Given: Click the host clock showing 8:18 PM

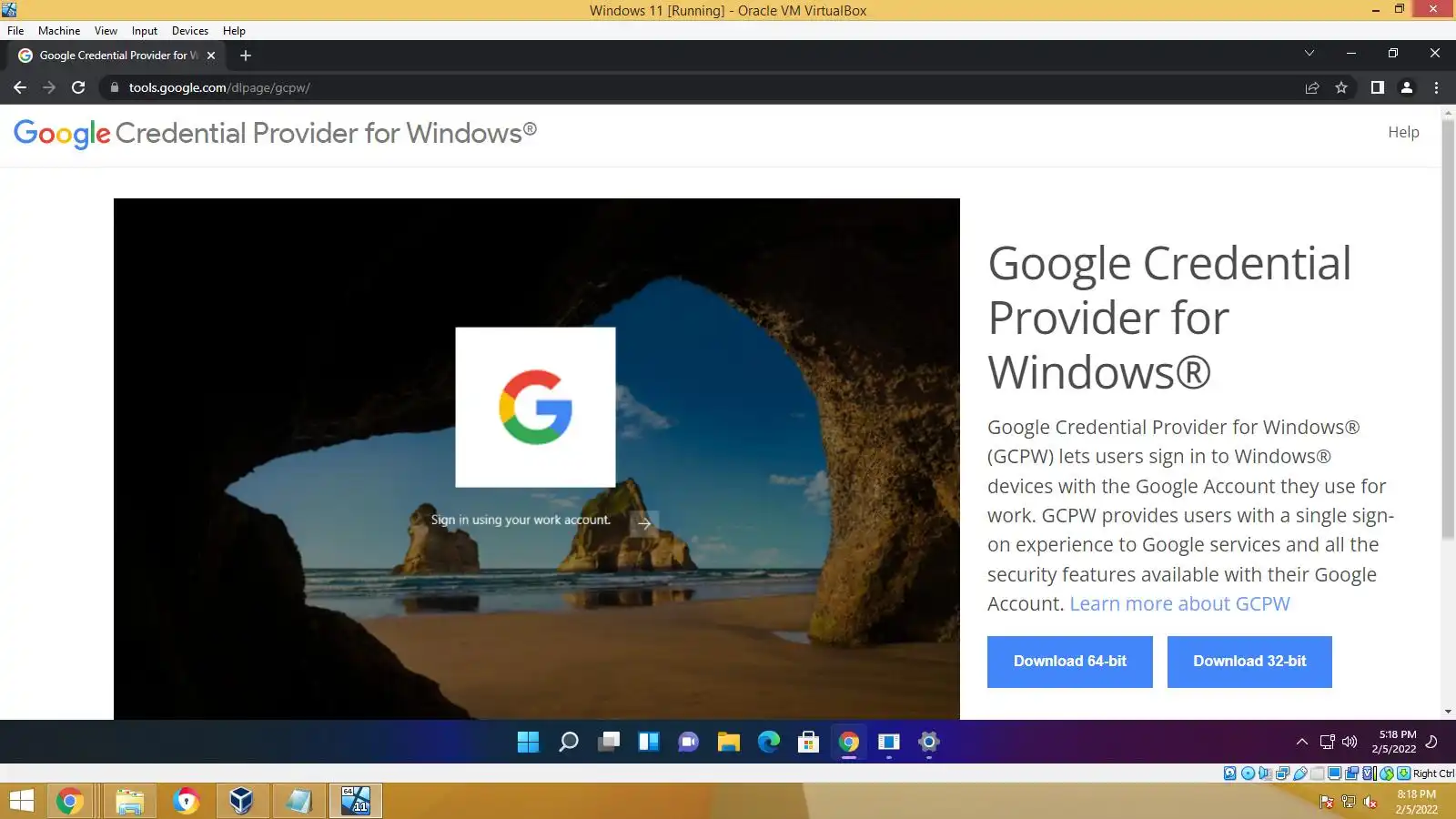Looking at the screenshot, I should coord(1417,802).
